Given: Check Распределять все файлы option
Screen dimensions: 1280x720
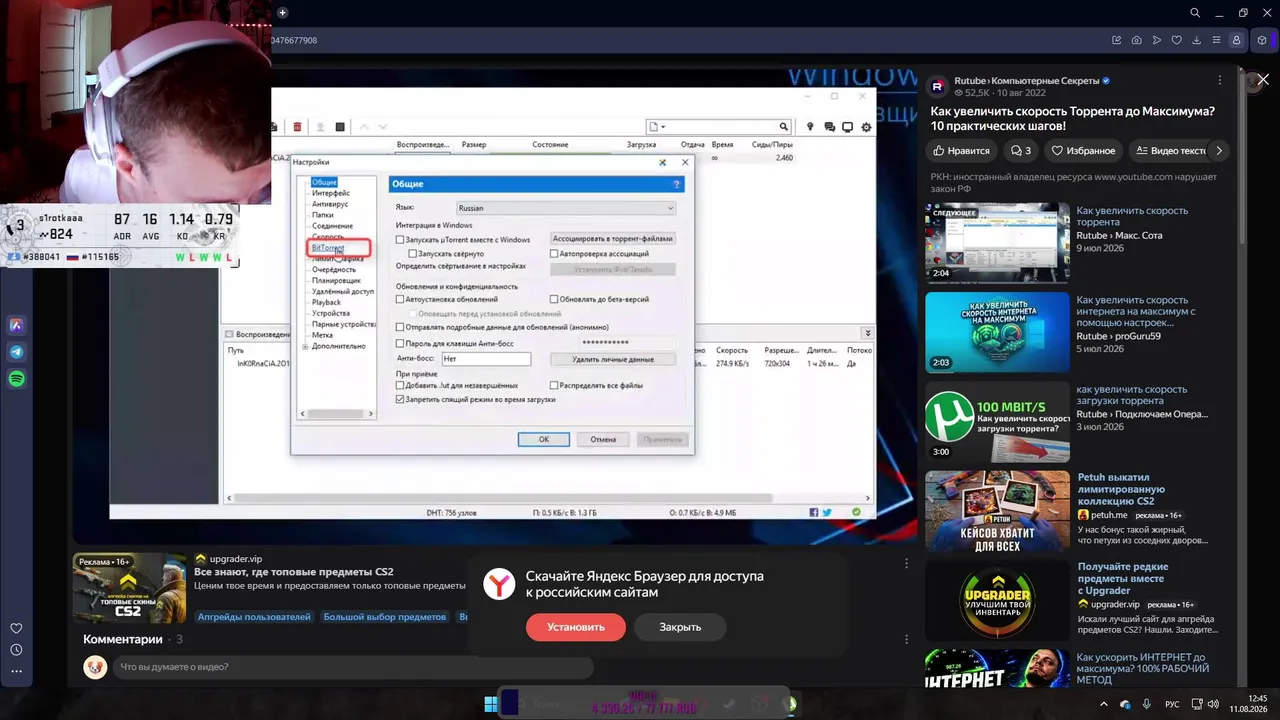Looking at the screenshot, I should pos(554,385).
